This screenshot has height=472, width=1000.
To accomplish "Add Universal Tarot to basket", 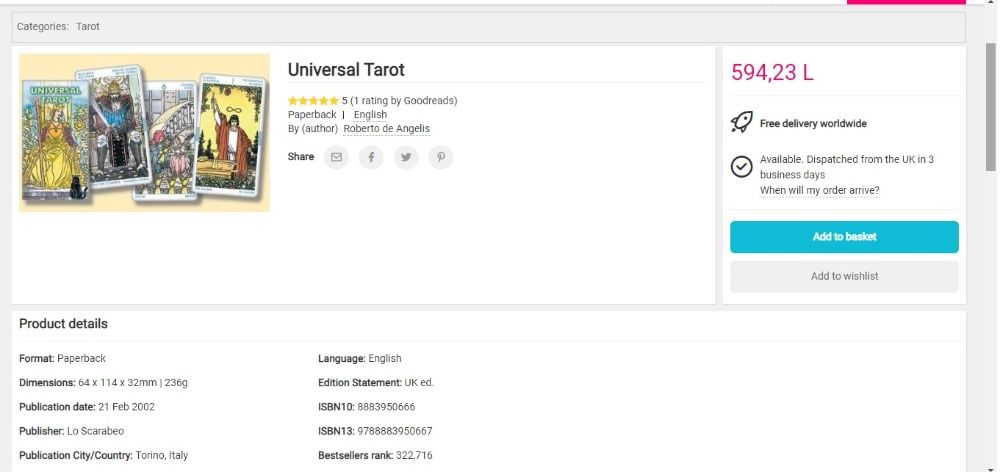I will click(844, 237).
